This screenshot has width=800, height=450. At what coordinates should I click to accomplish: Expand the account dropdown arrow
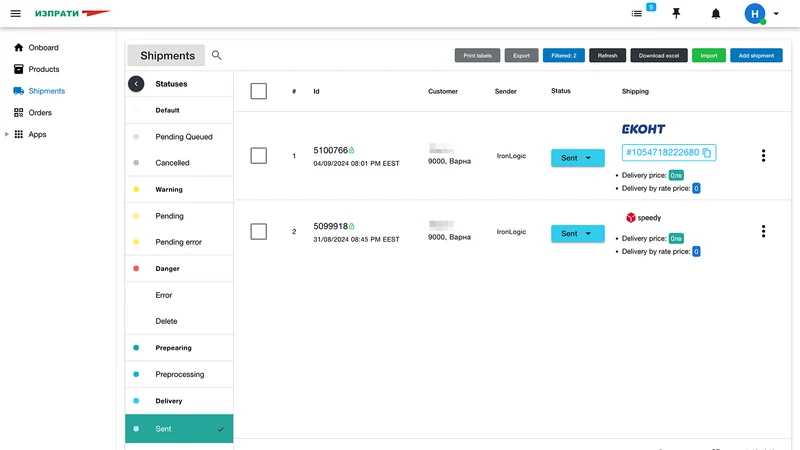[x=776, y=14]
